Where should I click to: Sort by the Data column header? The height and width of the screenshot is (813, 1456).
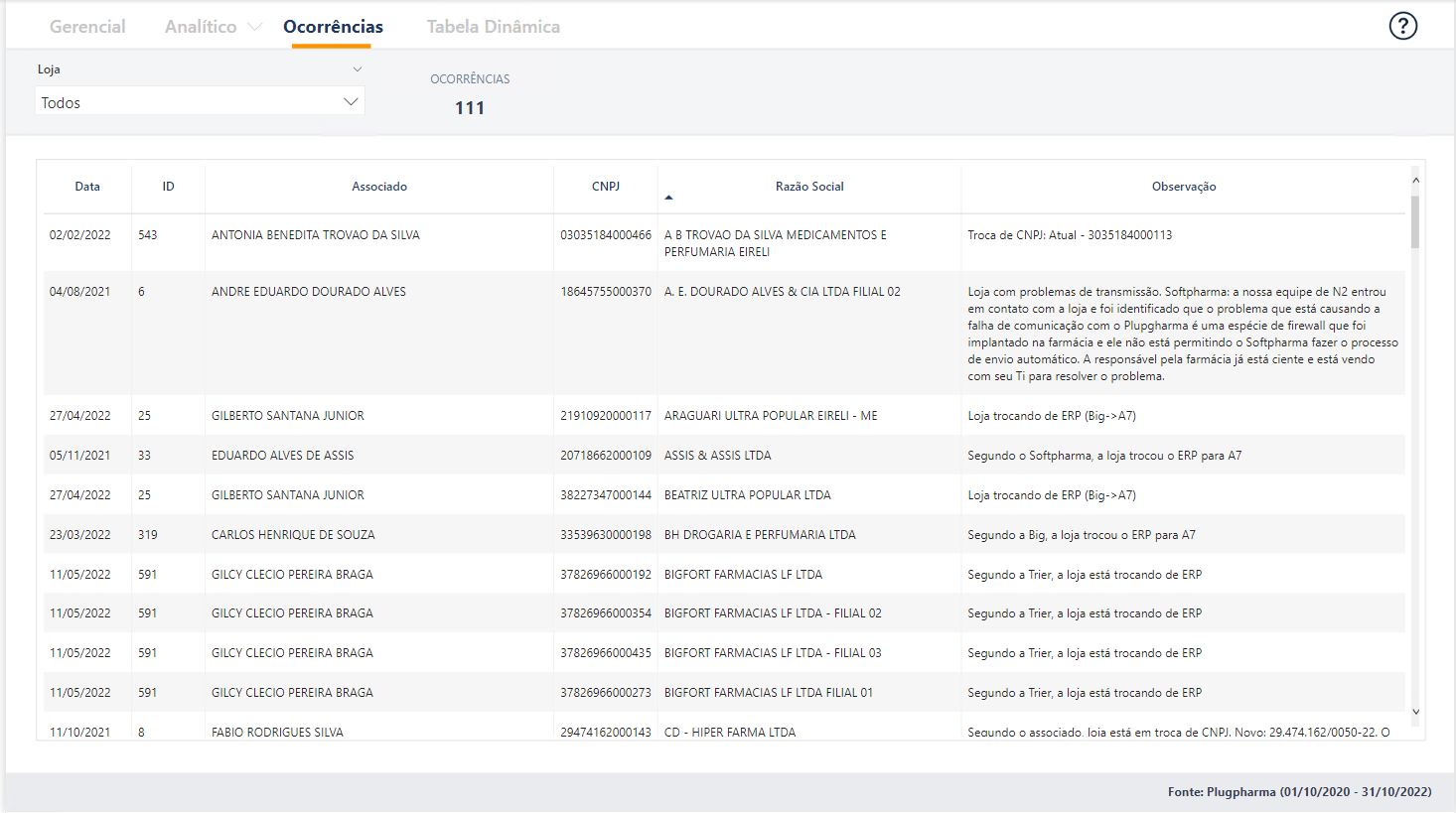[x=87, y=187]
